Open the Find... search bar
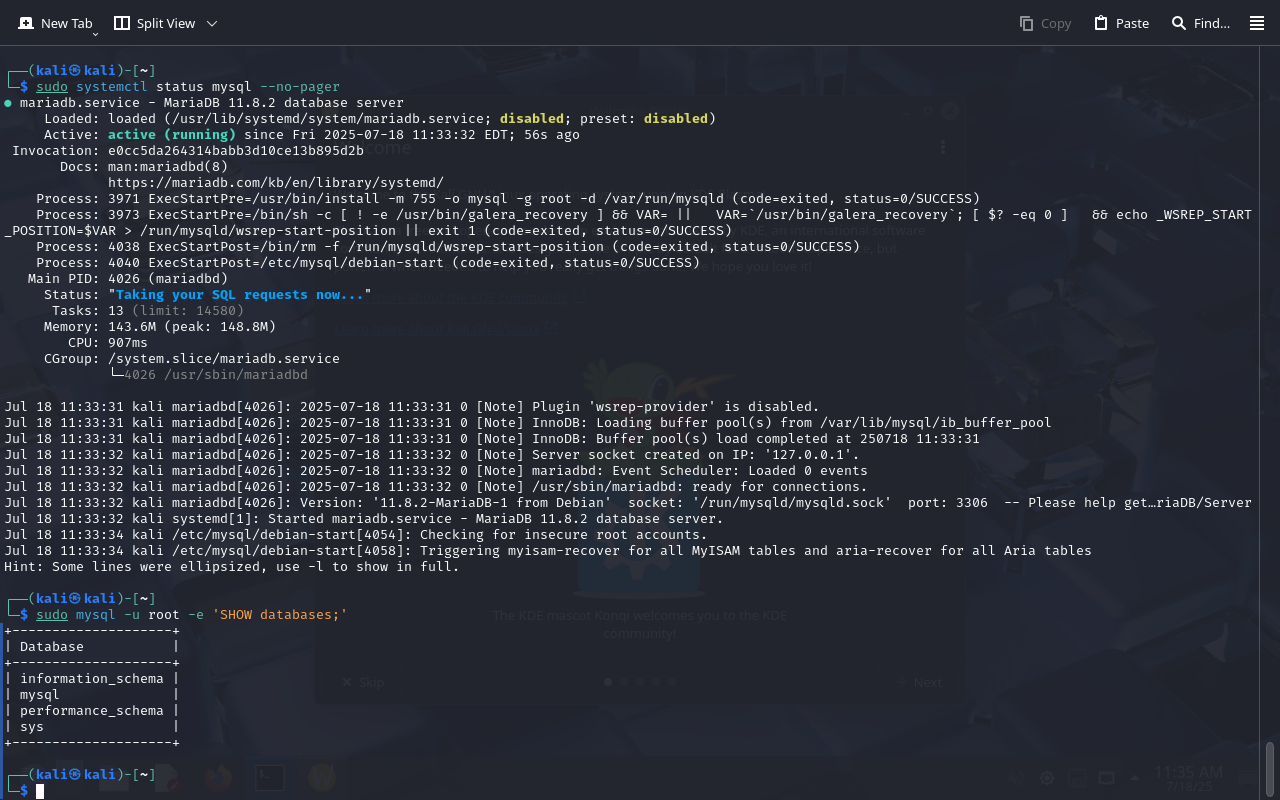 click(1200, 23)
